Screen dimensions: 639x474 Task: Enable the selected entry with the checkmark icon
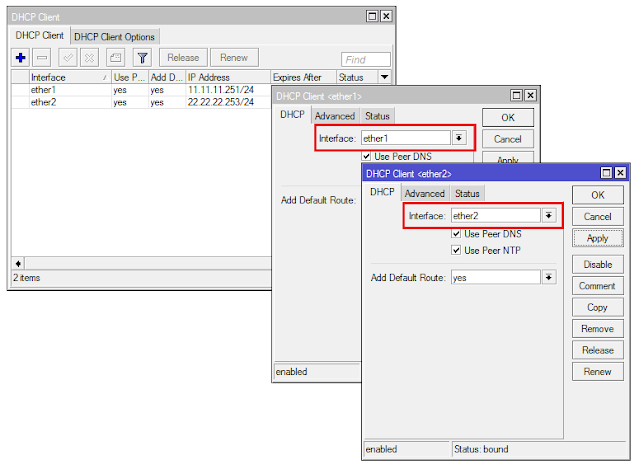pyautogui.click(x=68, y=58)
